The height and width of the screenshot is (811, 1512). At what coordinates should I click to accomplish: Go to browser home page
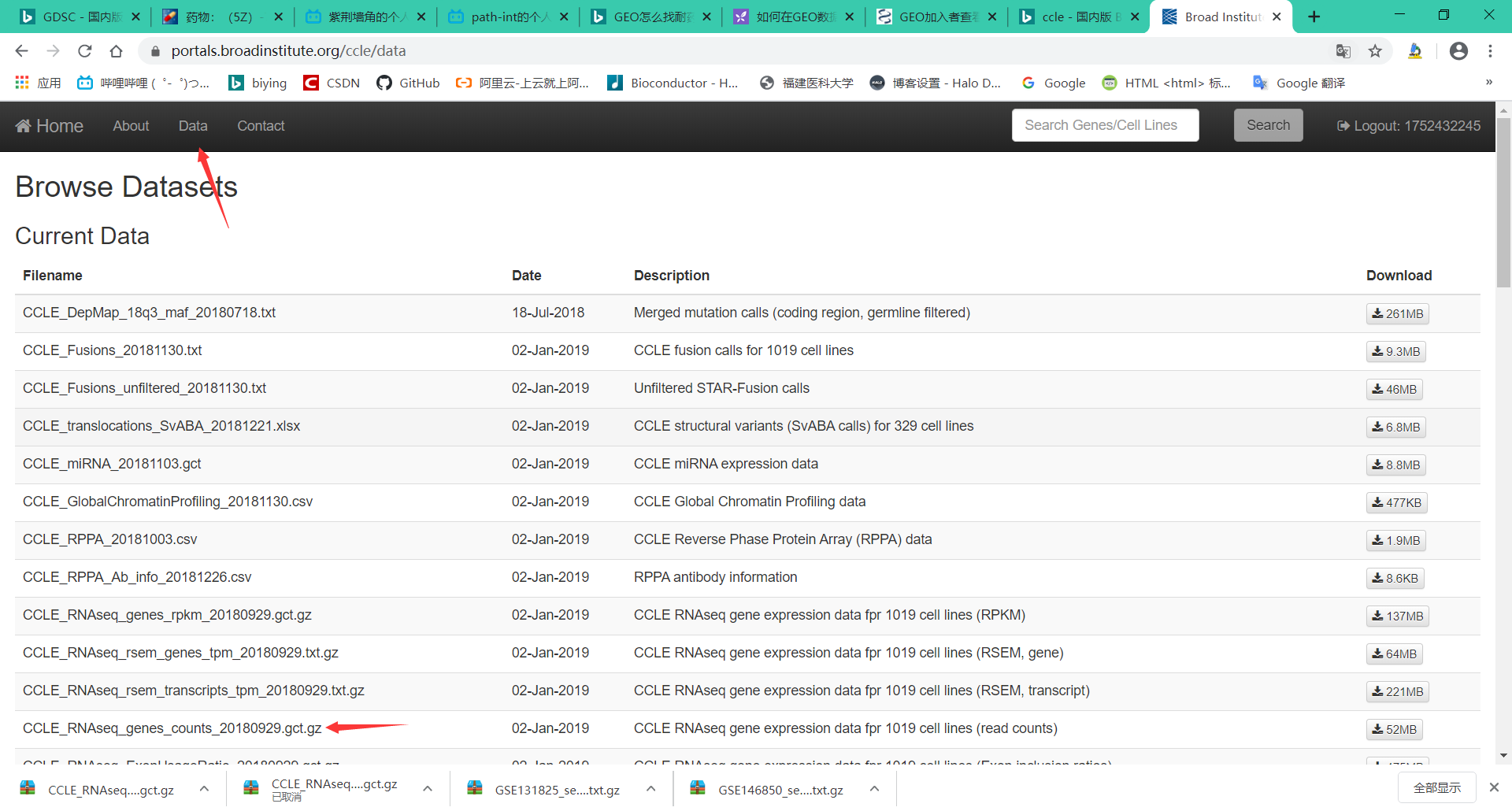116,51
